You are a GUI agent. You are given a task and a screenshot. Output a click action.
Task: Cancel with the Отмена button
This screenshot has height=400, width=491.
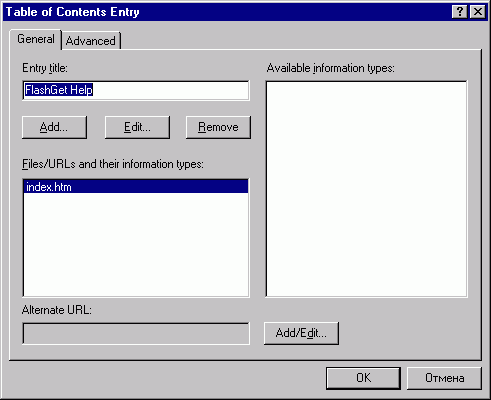tap(444, 378)
